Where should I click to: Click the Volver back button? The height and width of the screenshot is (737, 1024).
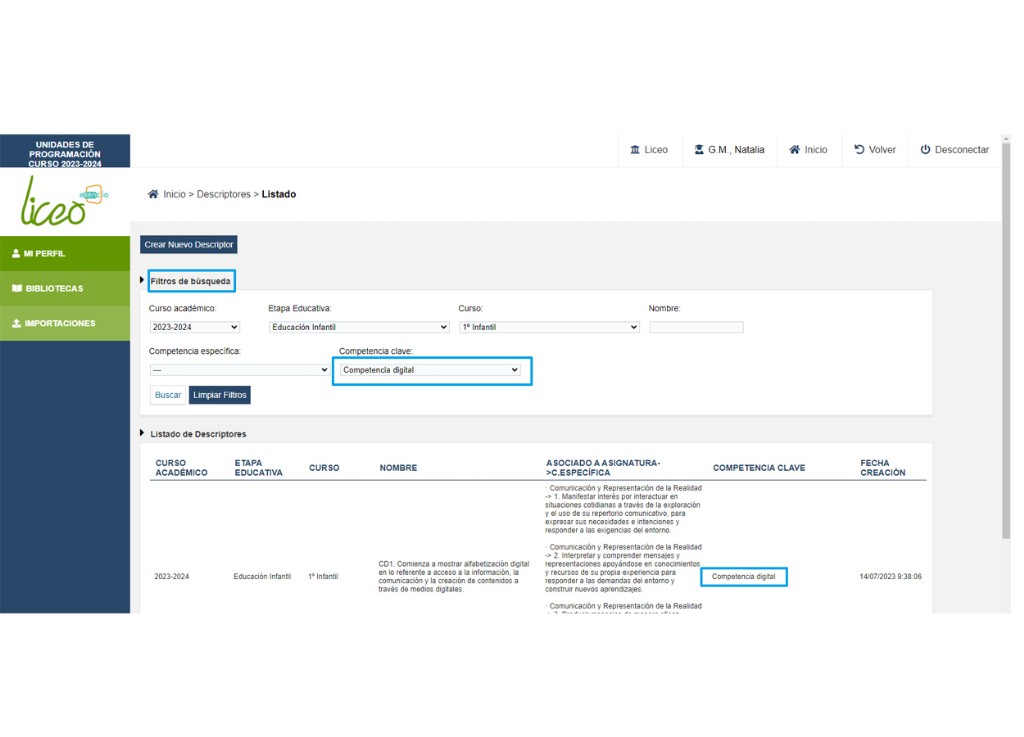click(x=875, y=150)
